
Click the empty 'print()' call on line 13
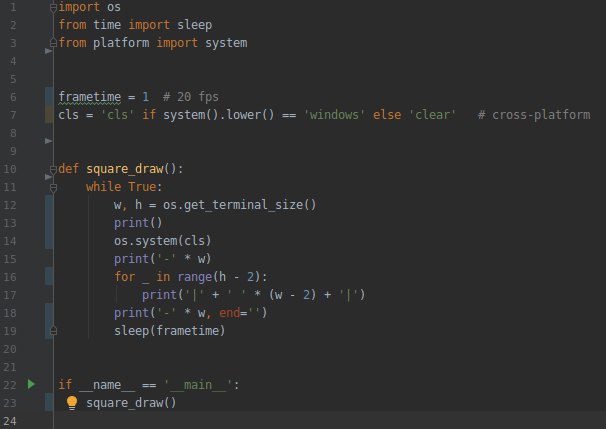tap(138, 223)
